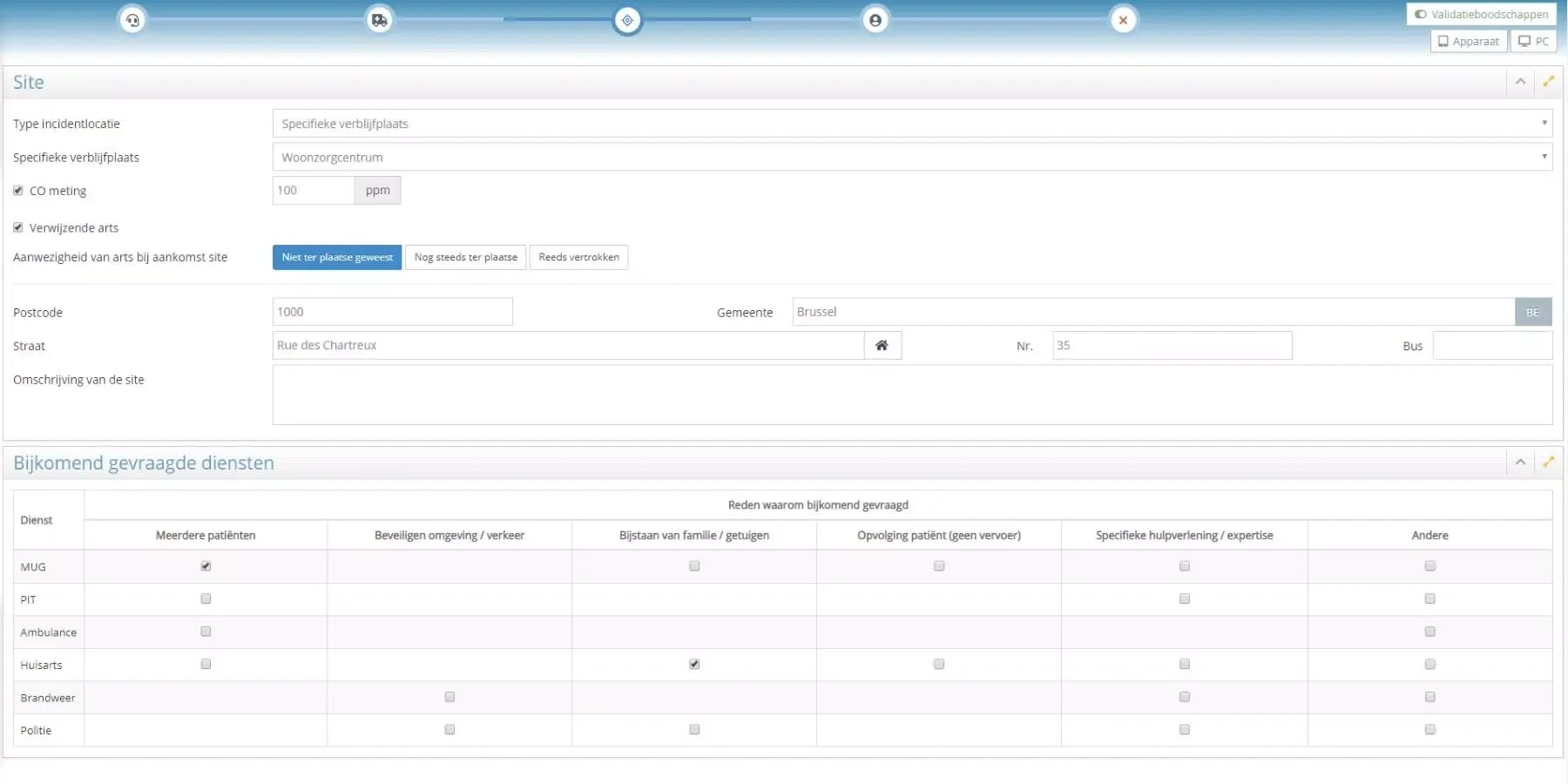Select Reeds vertrokken option
This screenshot has width=1568, height=784.
click(578, 257)
